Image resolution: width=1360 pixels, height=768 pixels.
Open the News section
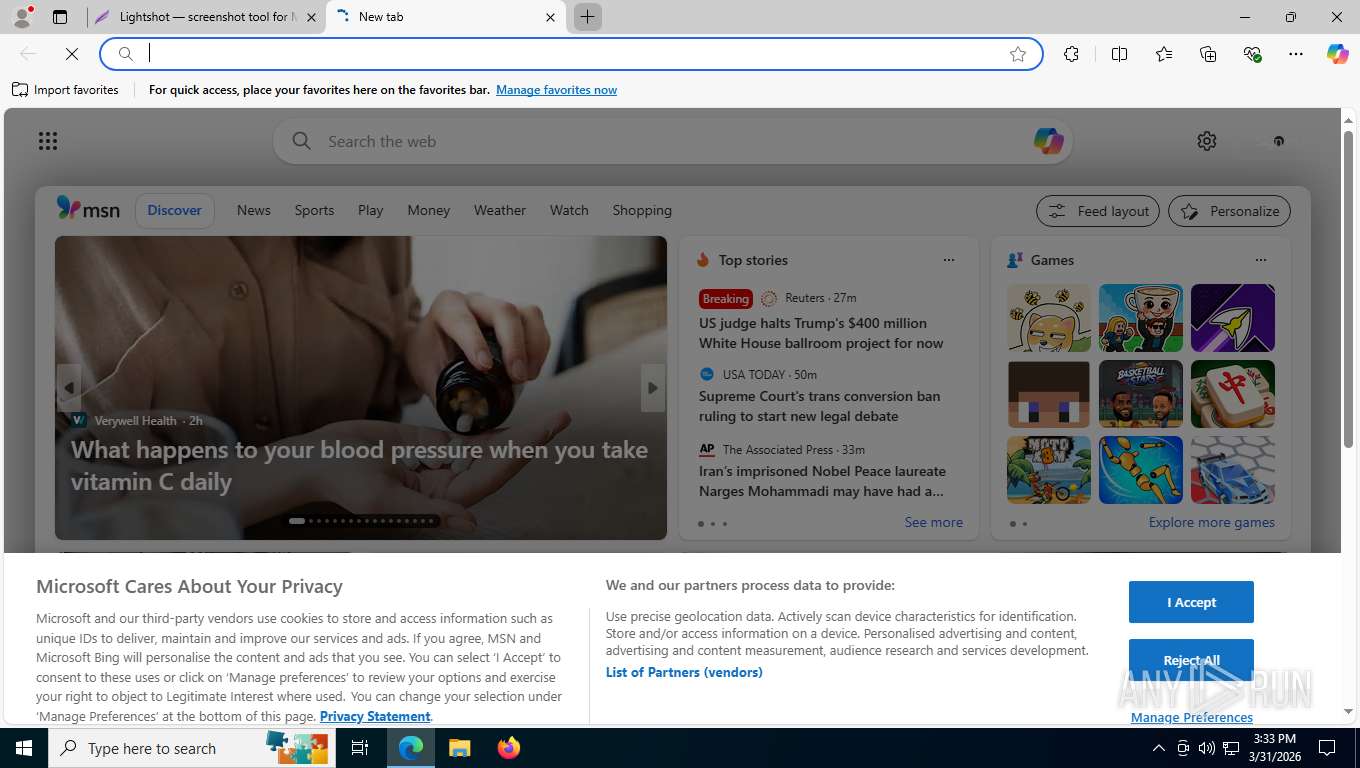click(x=254, y=210)
